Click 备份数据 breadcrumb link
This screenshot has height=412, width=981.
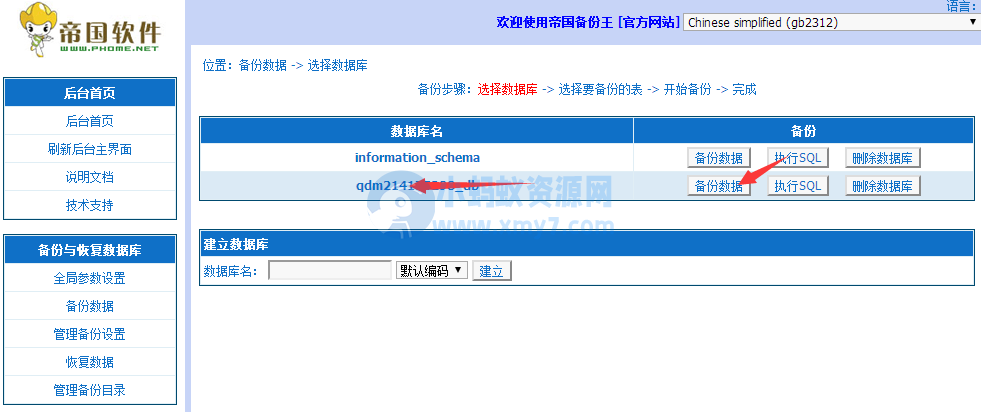click(263, 65)
